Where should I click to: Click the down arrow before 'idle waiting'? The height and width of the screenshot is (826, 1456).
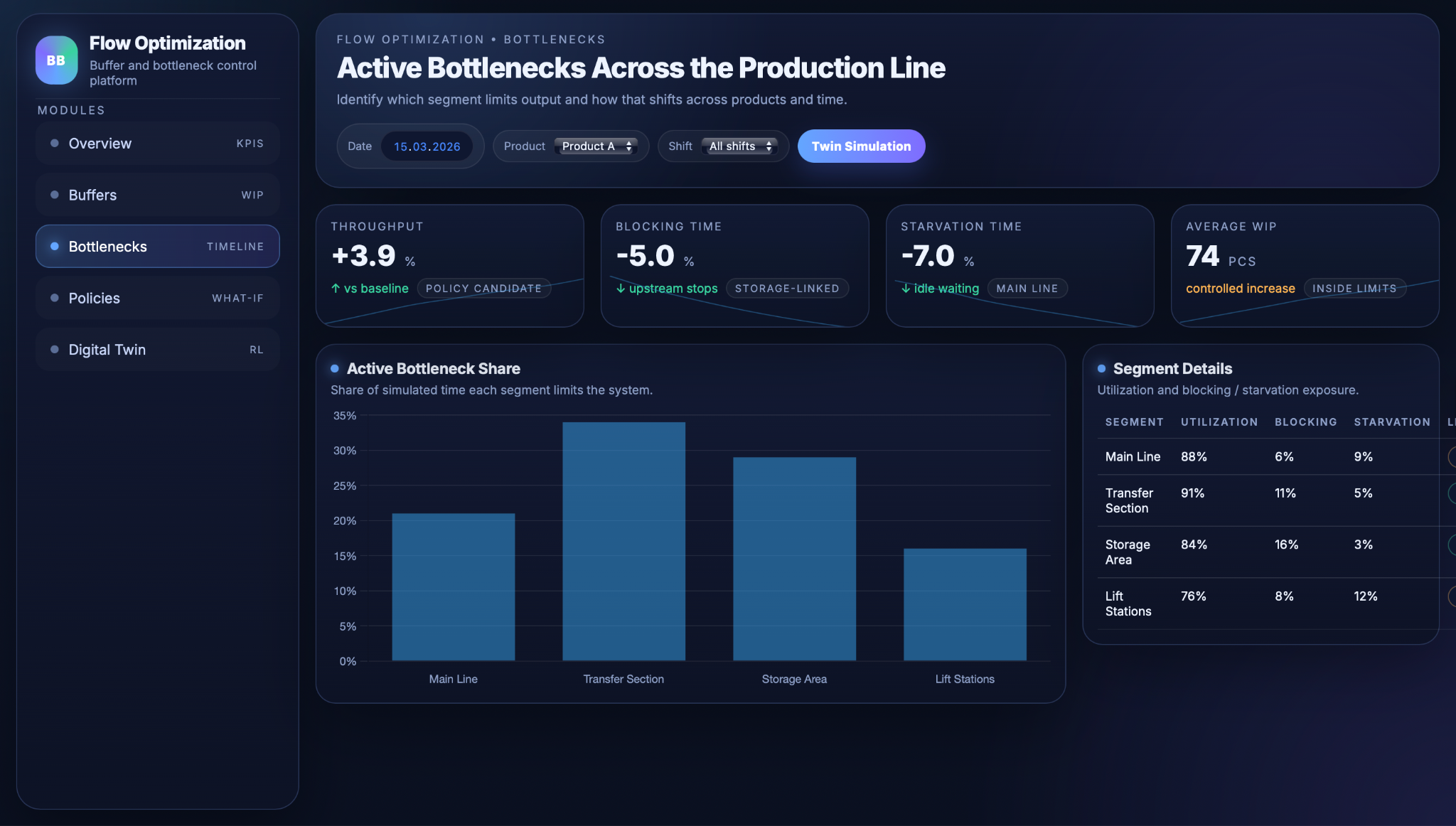tap(906, 289)
